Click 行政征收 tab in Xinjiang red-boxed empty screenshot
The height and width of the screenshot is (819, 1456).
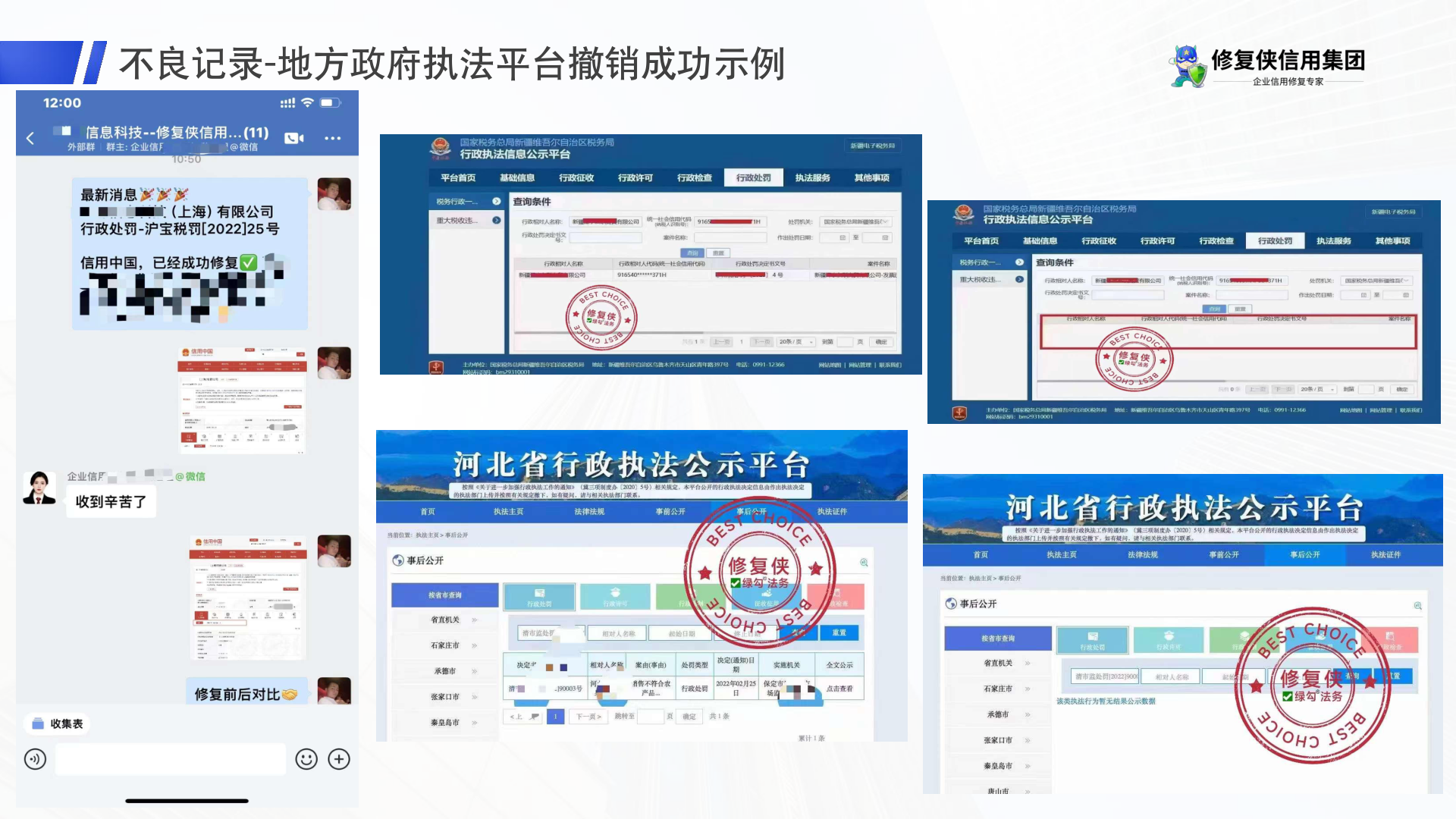(x=1099, y=241)
